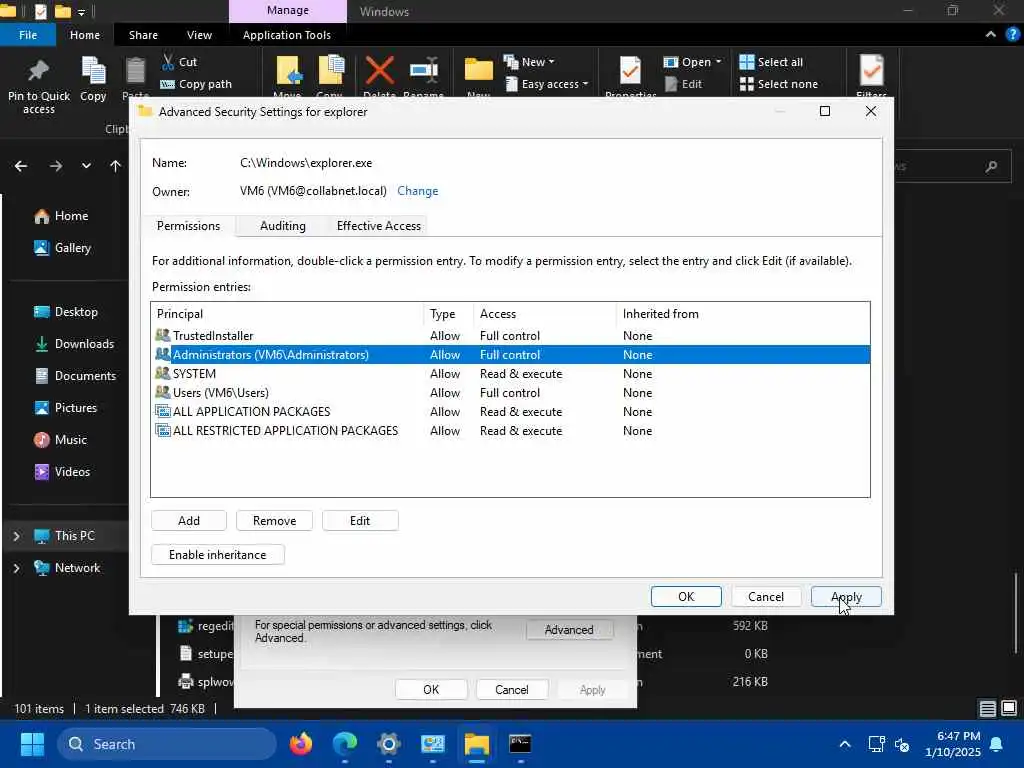
Task: Click the Windows Start button
Action: 32,744
